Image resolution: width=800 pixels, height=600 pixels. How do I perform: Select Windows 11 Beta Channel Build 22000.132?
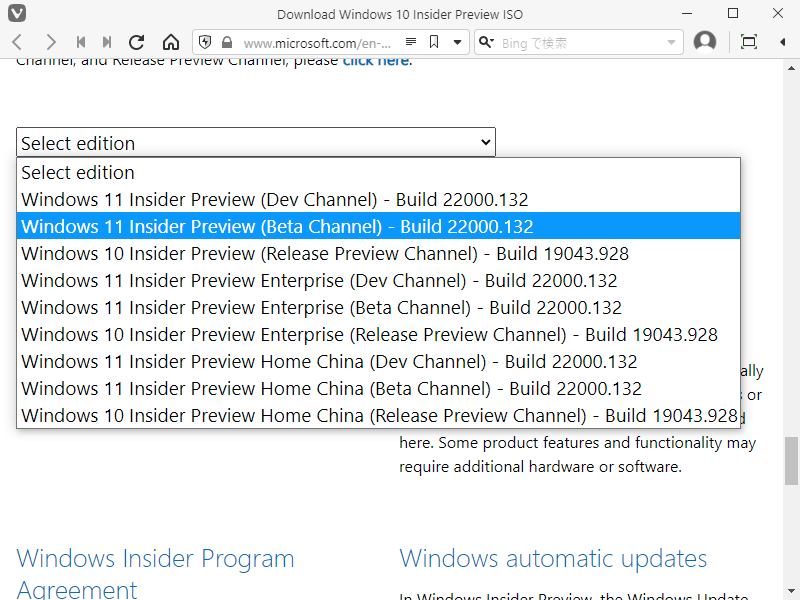(x=378, y=227)
